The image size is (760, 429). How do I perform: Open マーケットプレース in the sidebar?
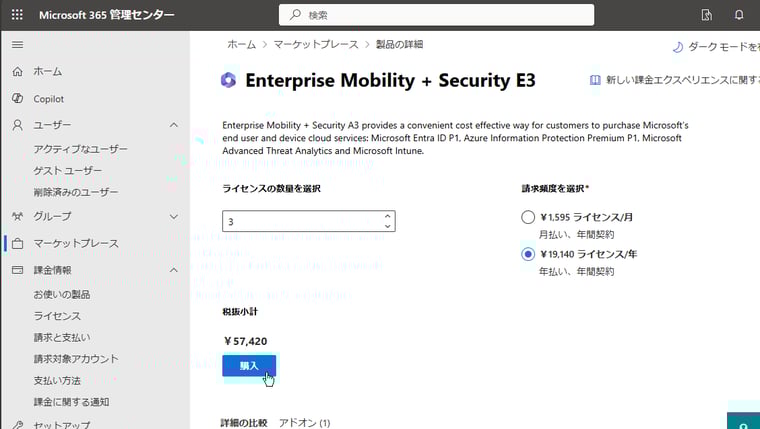pyautogui.click(x=76, y=243)
